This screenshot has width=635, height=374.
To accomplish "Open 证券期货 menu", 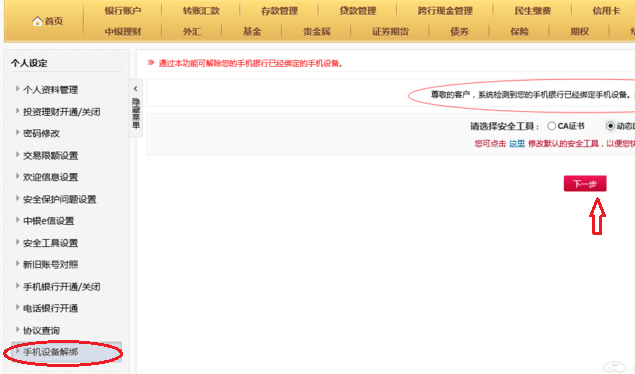I will pyautogui.click(x=390, y=32).
